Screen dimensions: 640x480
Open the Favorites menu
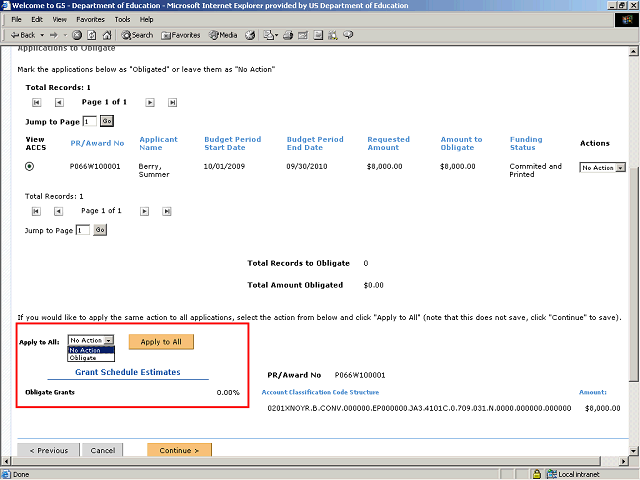90,19
